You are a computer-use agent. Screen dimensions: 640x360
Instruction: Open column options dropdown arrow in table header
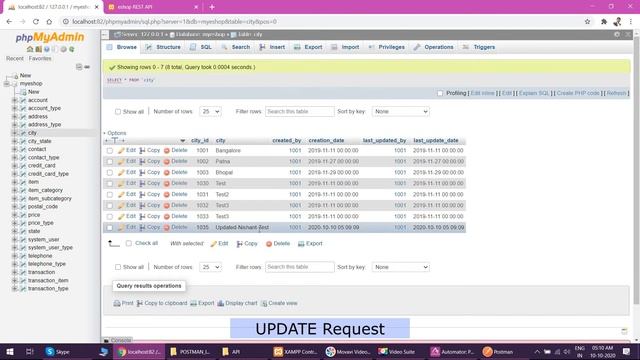[x=182, y=140]
